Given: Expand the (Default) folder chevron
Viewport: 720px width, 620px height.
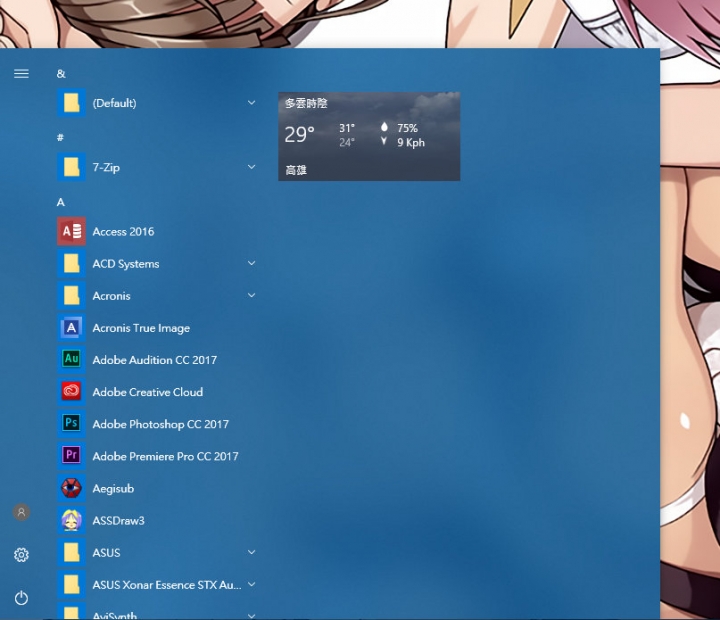Looking at the screenshot, I should click(x=252, y=102).
